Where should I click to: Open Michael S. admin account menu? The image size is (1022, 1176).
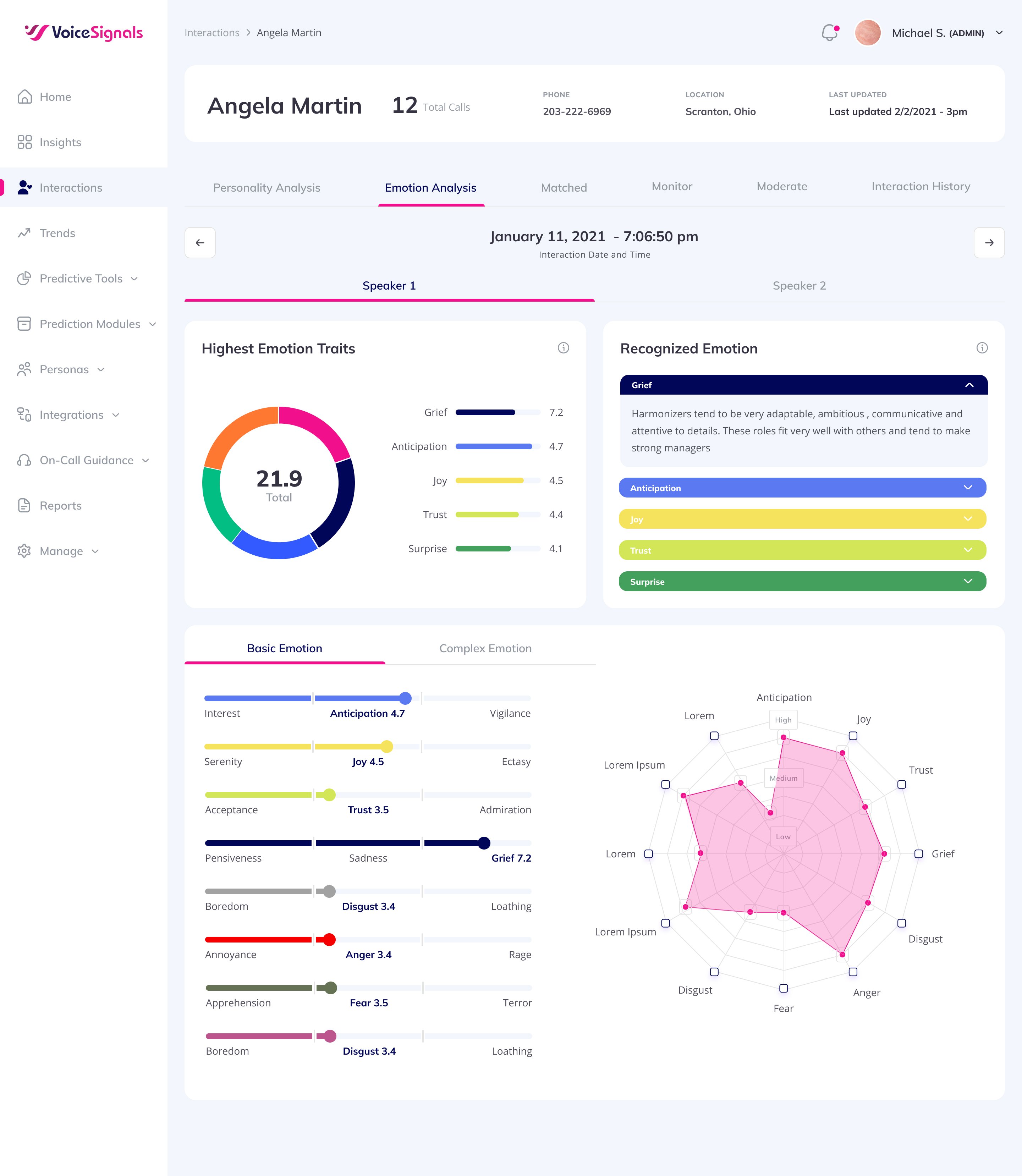999,33
